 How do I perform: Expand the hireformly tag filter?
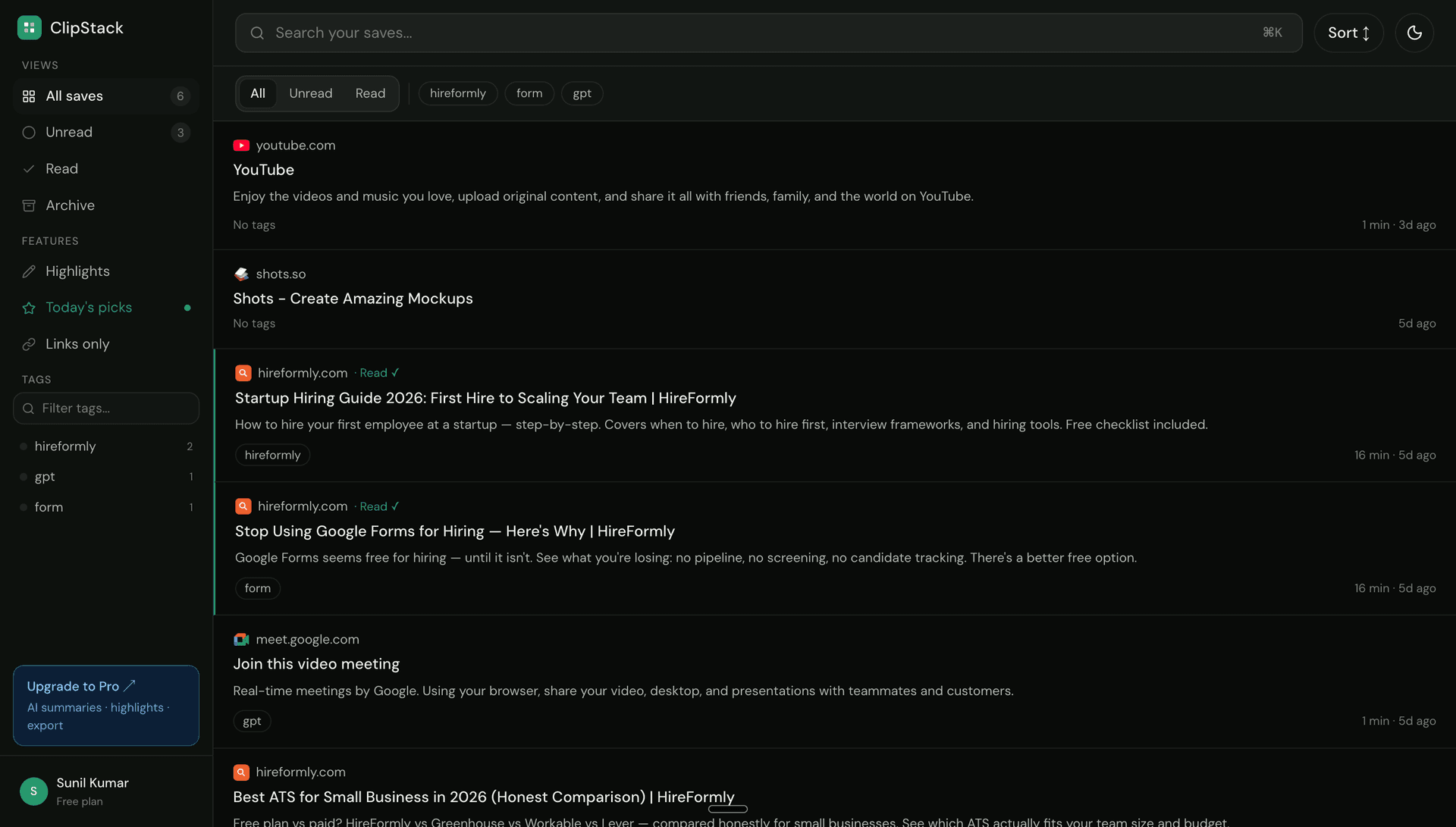point(65,446)
